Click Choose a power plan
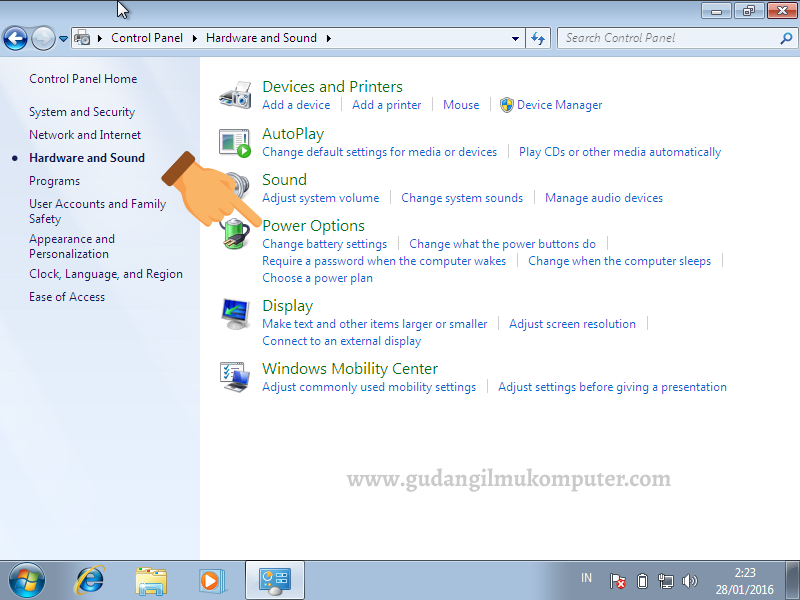The height and width of the screenshot is (600, 800). tap(317, 278)
